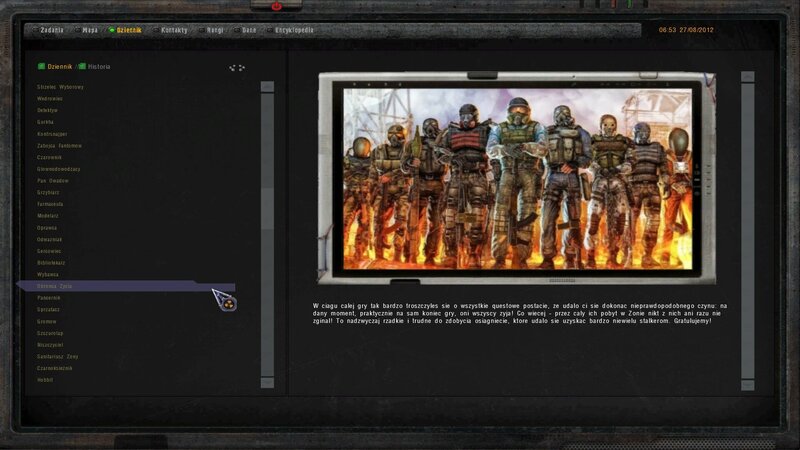
Task: Select the Kontrsnajper list entry
Action: point(54,134)
